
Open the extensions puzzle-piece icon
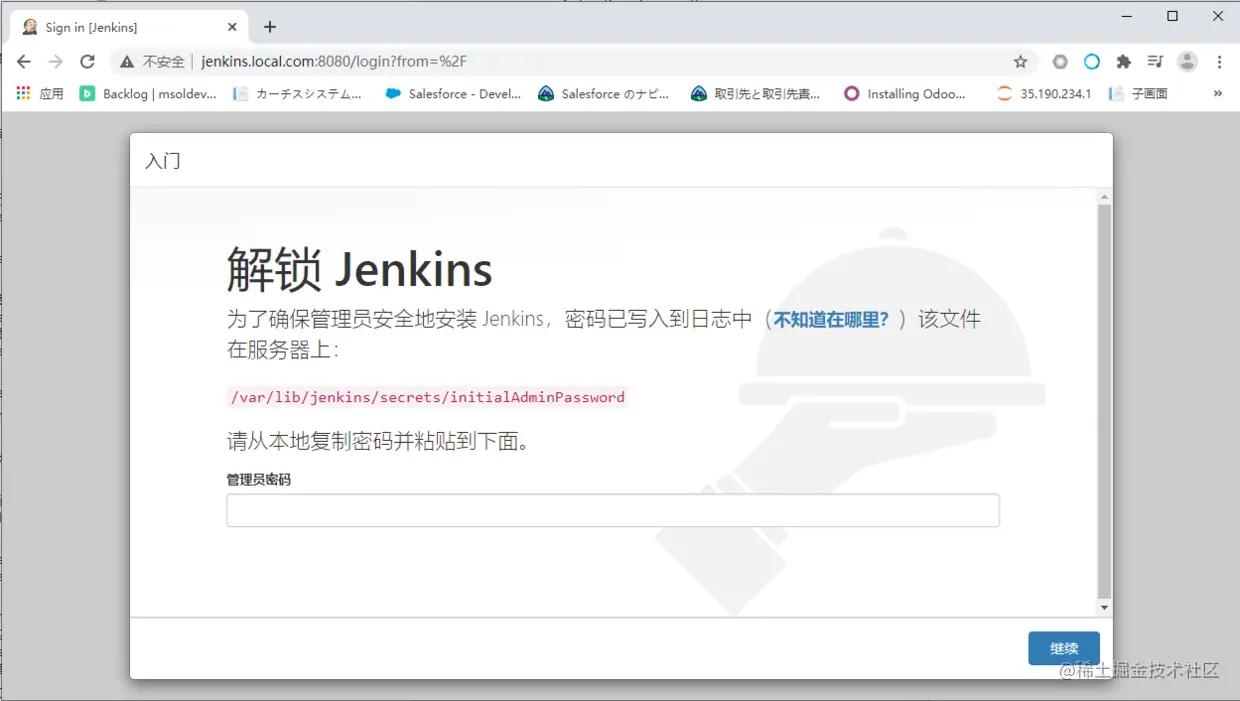[1123, 62]
